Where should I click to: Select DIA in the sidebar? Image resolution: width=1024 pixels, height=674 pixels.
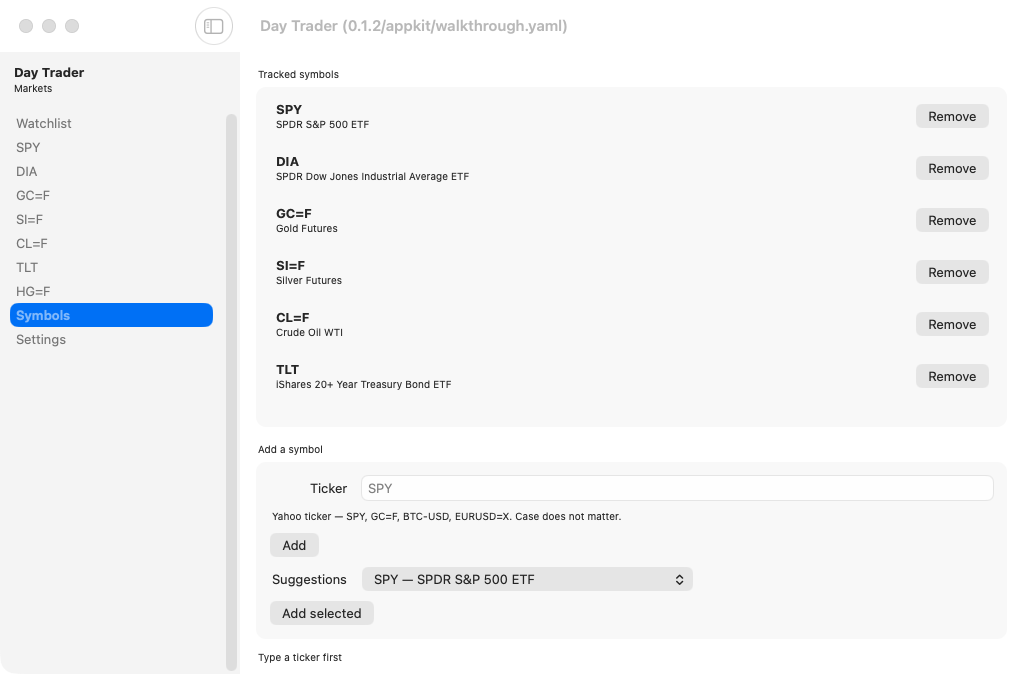click(111, 171)
